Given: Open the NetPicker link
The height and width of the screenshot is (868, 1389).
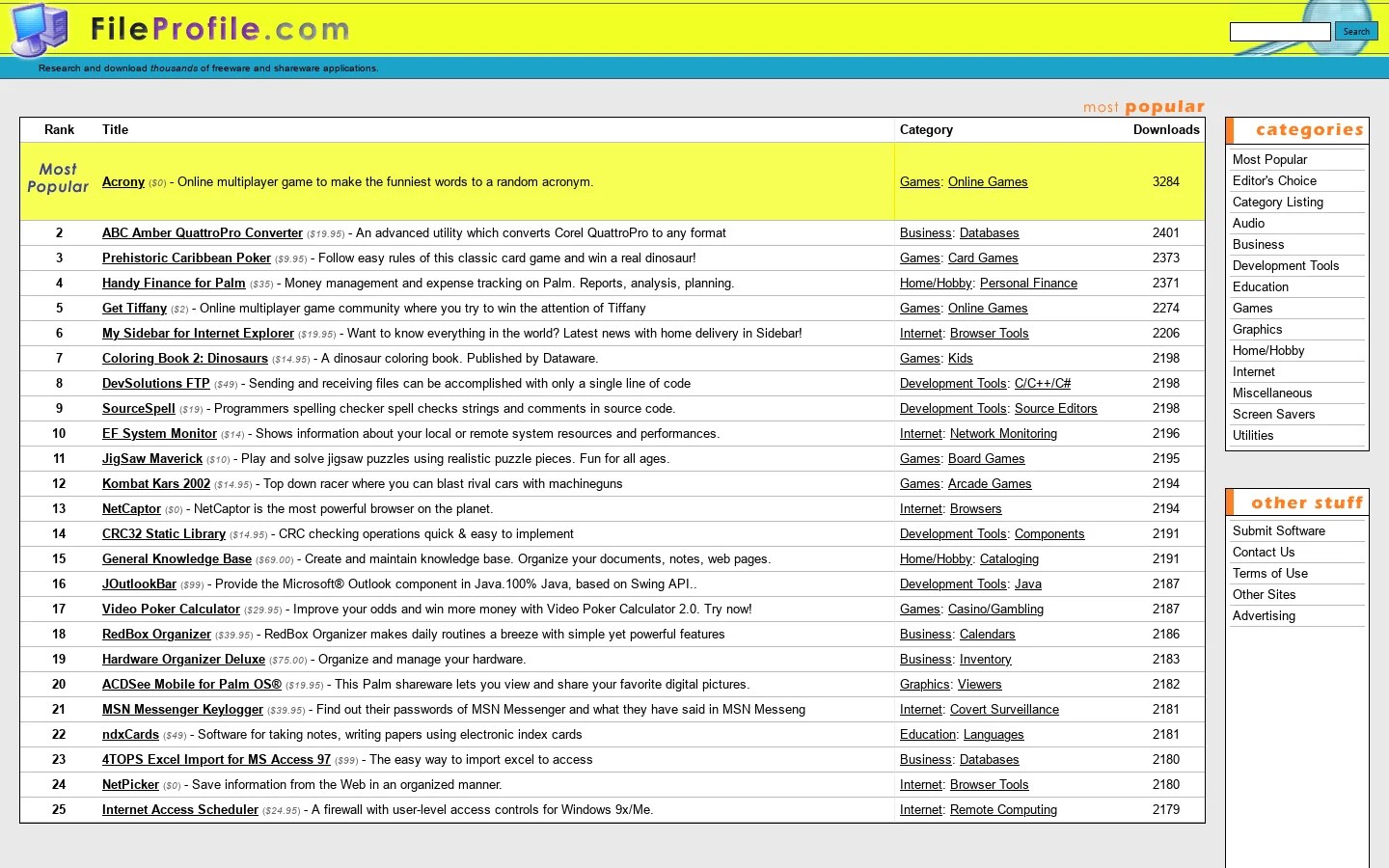Looking at the screenshot, I should (x=130, y=785).
